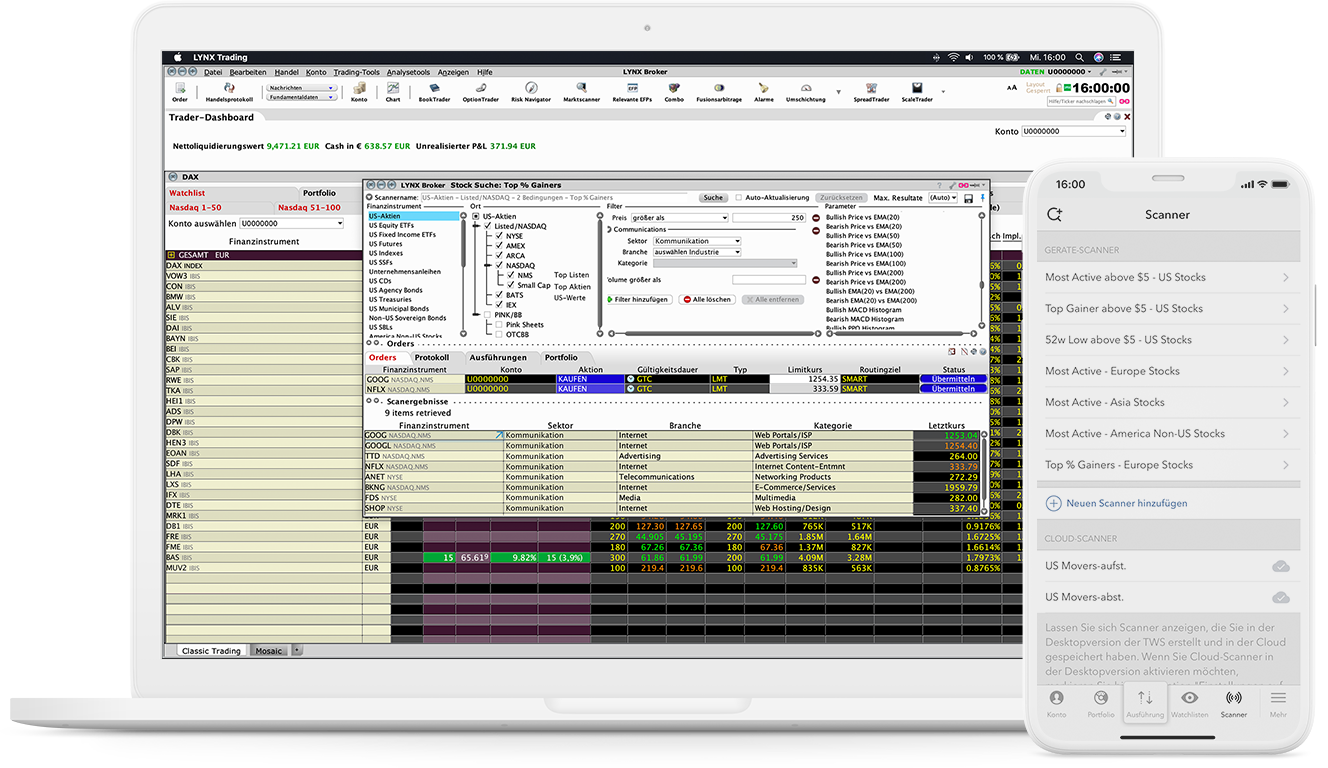Switch to the Ausführungen tab
Screen dimensions: 1328x768
(498, 357)
